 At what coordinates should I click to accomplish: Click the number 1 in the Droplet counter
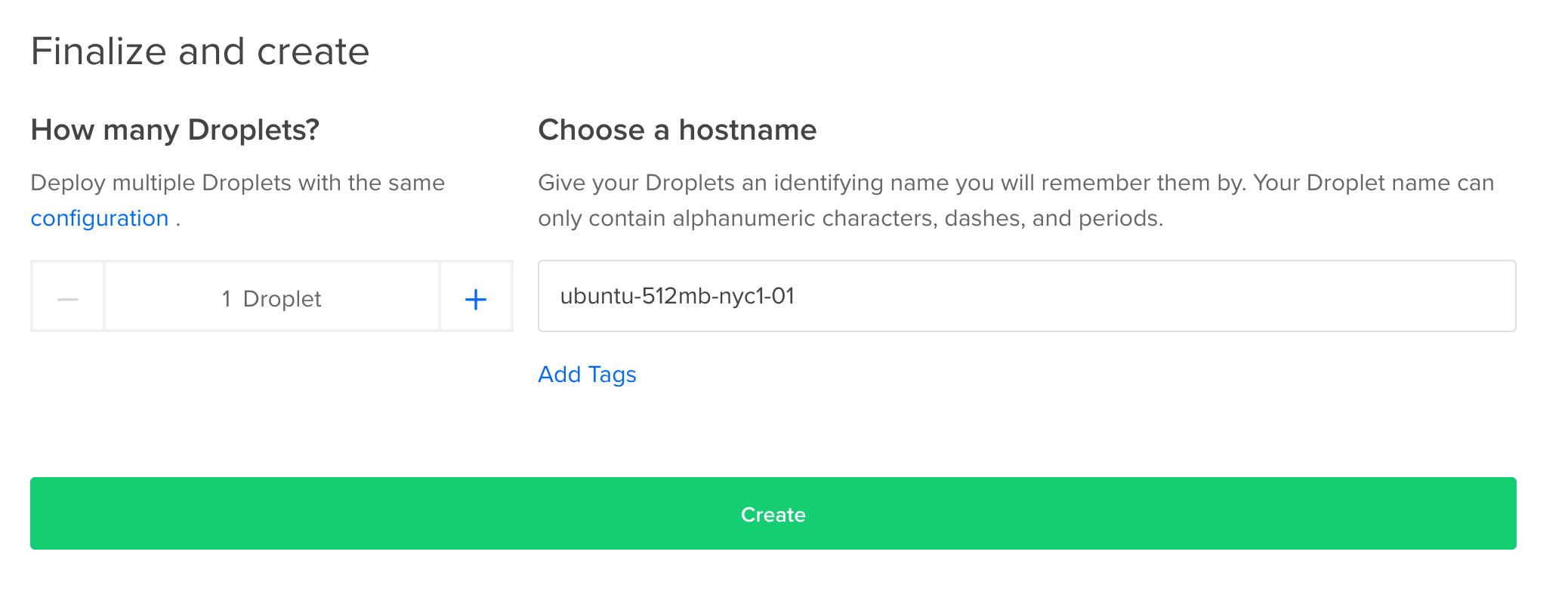[227, 299]
